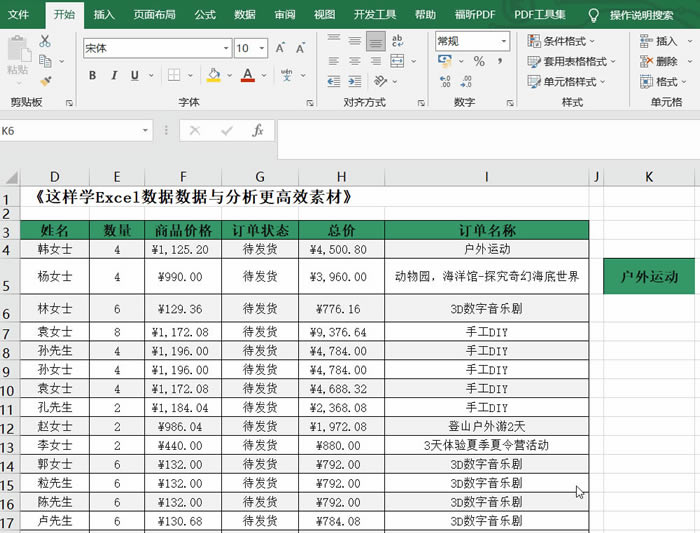Viewport: 700px width, 533px height.
Task: Expand the number format dropdown 常规
Action: (501, 41)
